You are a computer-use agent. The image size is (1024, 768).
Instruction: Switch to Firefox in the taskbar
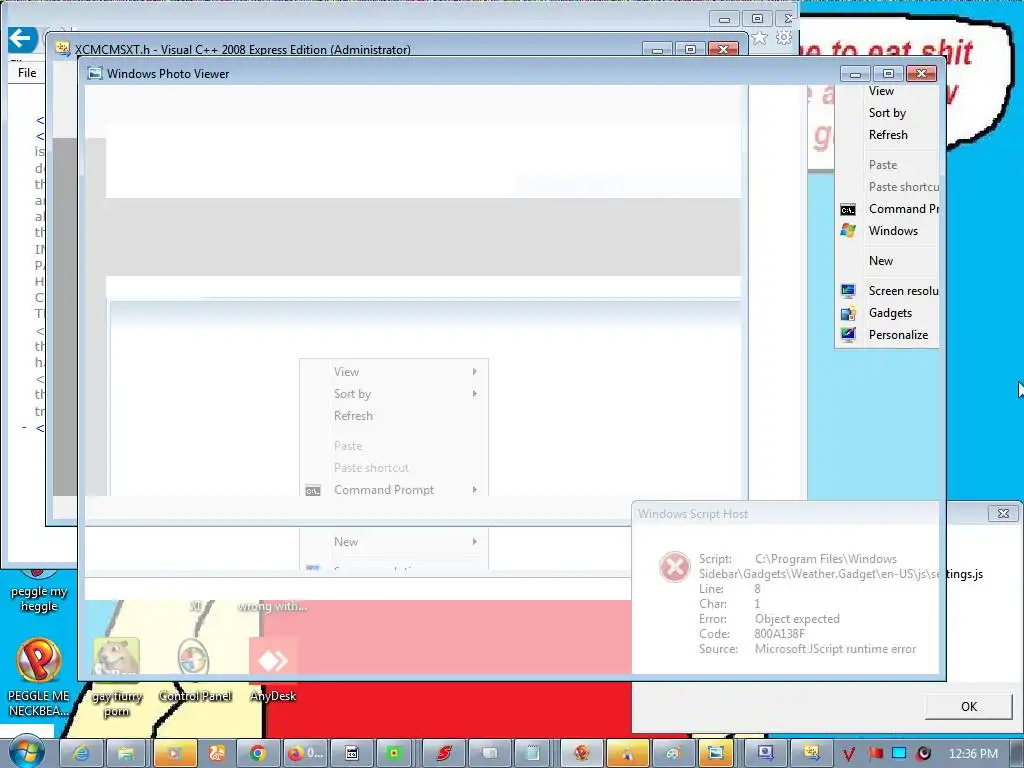(306, 753)
